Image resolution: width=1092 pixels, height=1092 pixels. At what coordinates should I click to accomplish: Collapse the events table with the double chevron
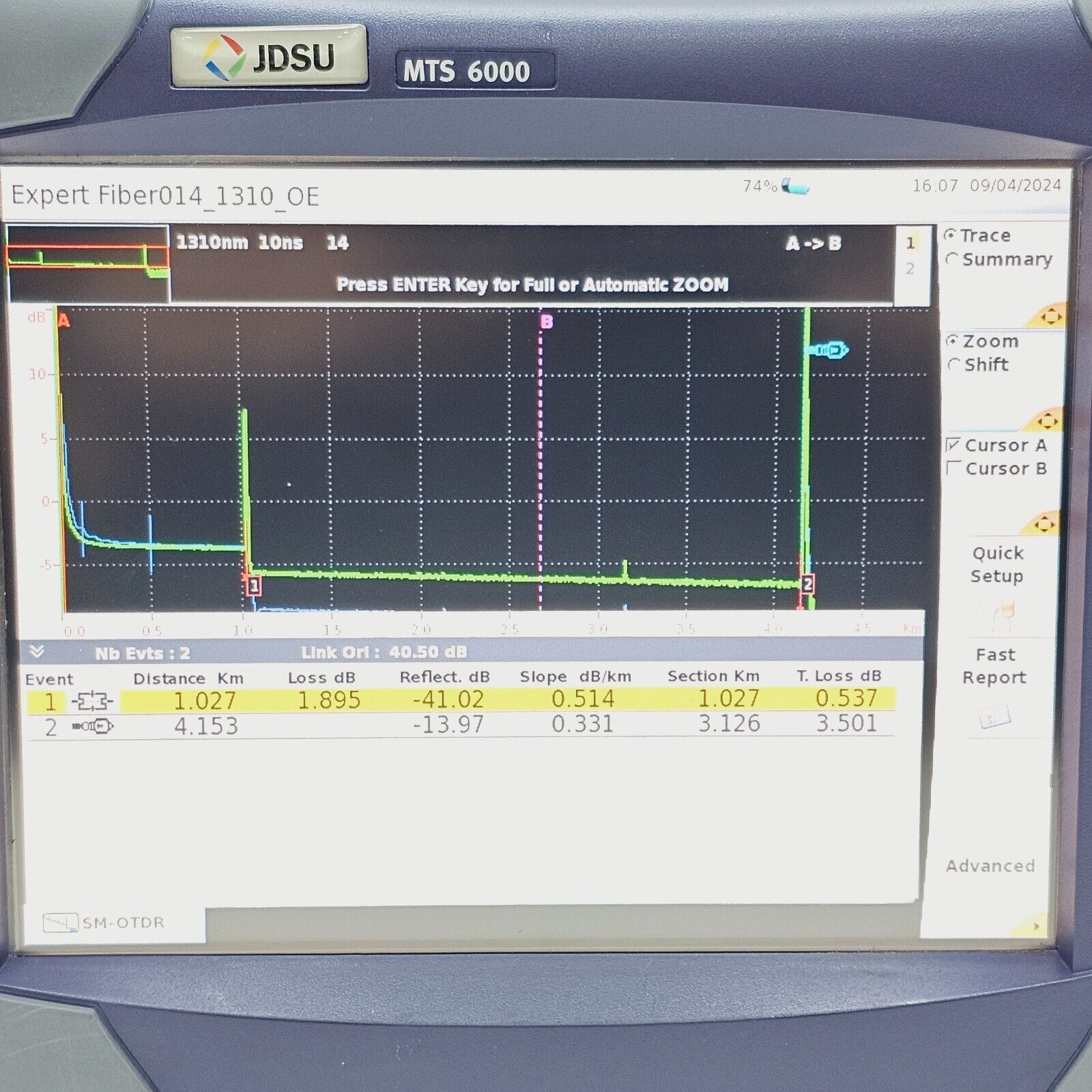coord(36,652)
